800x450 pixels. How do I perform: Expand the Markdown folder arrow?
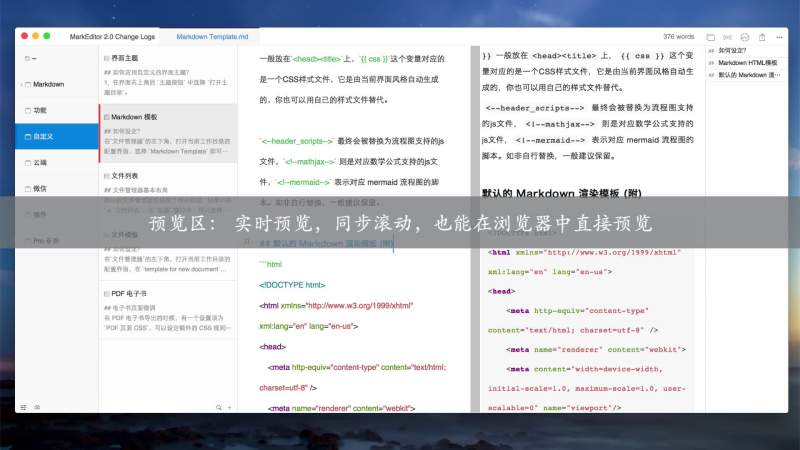click(21, 84)
